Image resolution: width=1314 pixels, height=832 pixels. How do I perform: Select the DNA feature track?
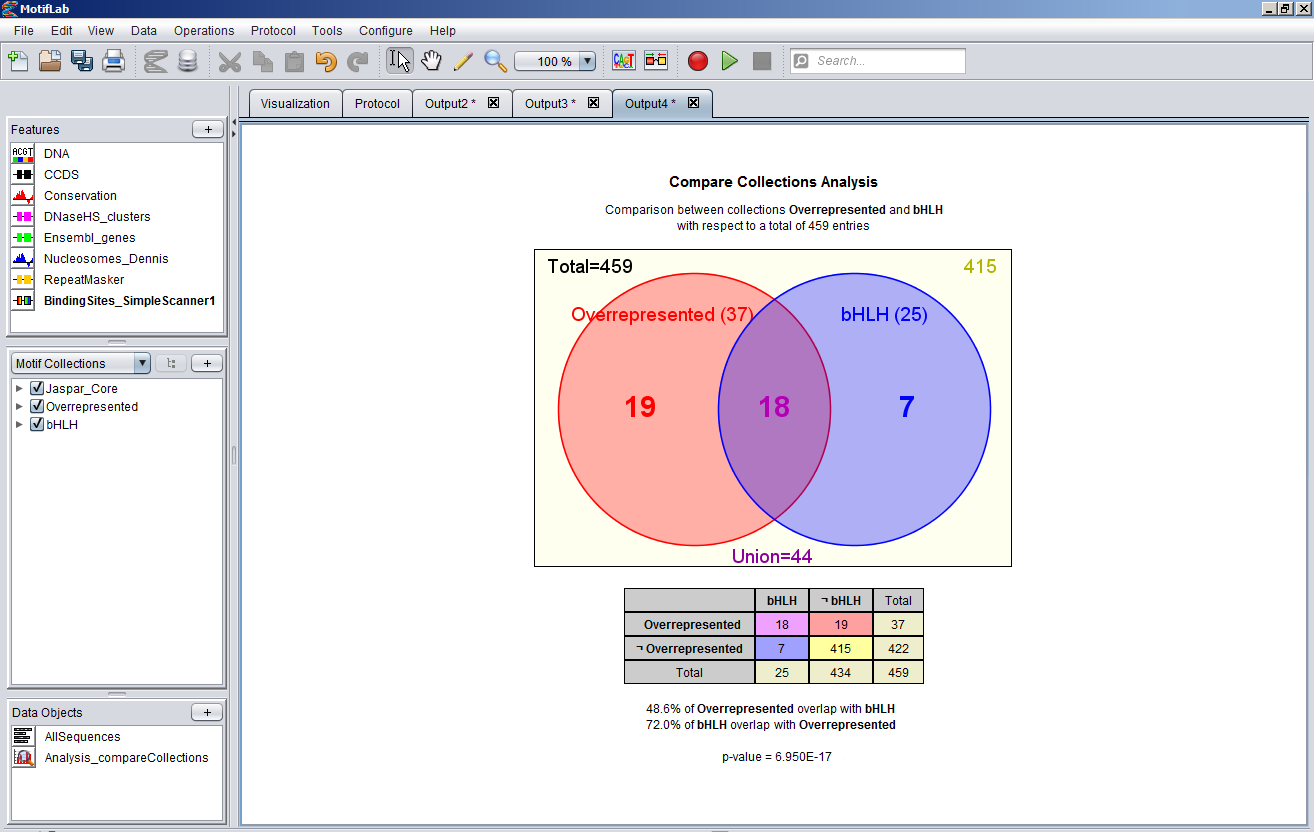point(116,154)
